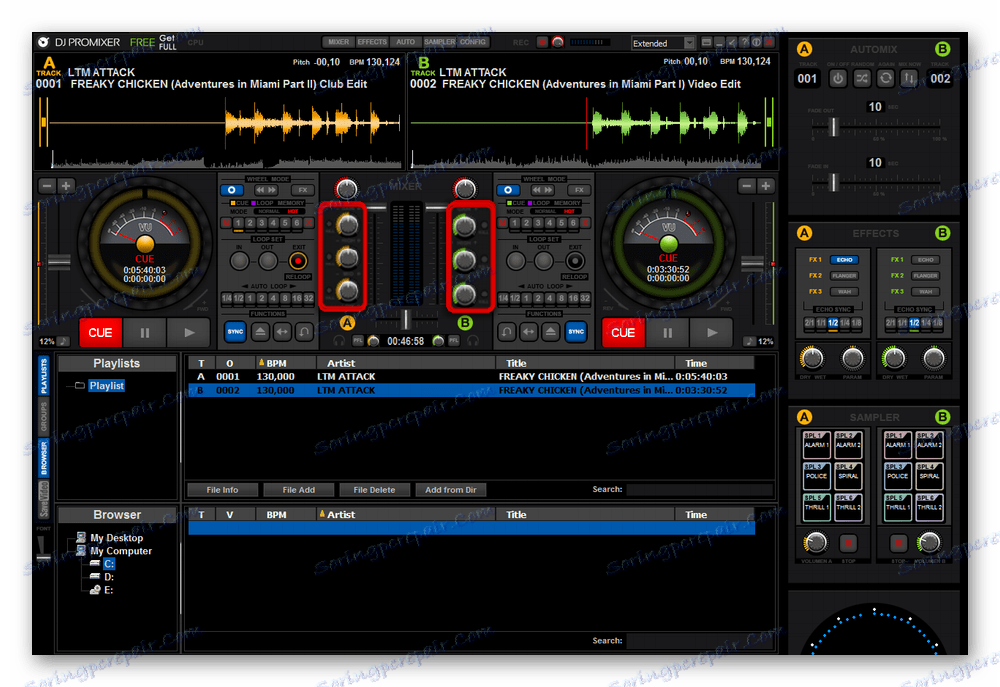Viewport: 1000px width, 687px height.
Task: Open the SAMPLER tab in top menu
Action: pos(439,42)
